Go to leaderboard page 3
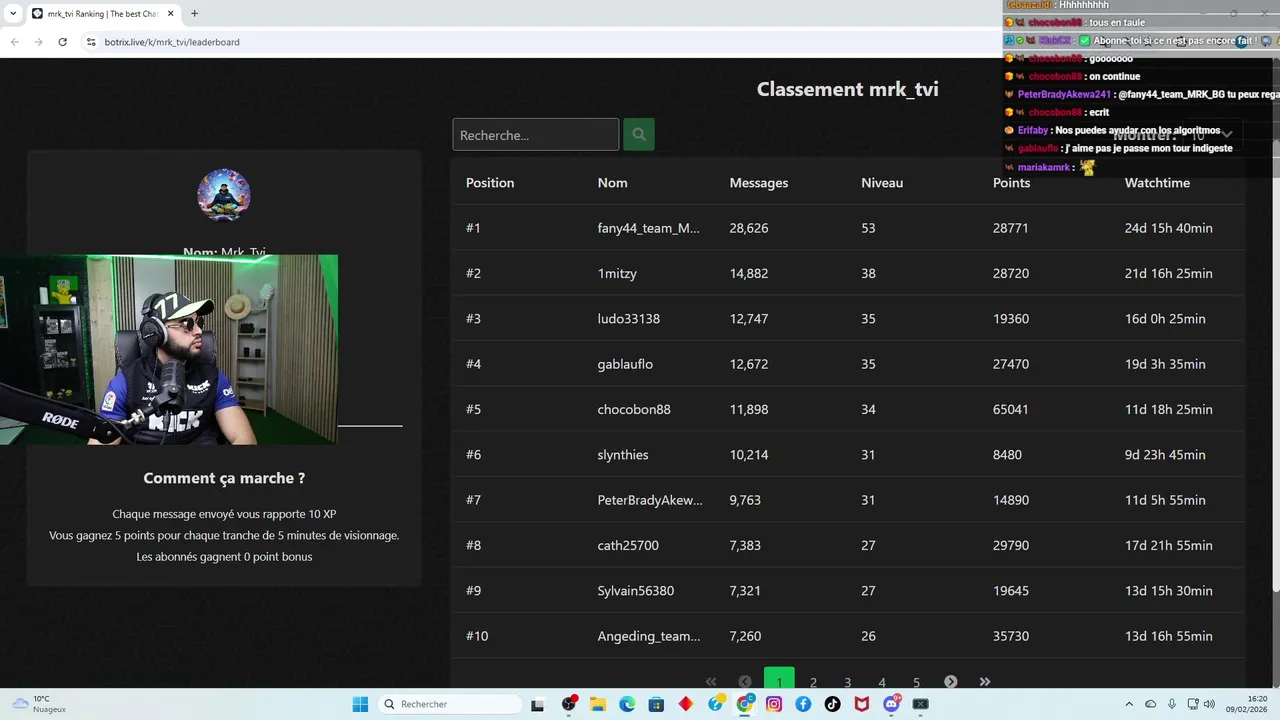Viewport: 1280px width, 720px height. coord(847,682)
